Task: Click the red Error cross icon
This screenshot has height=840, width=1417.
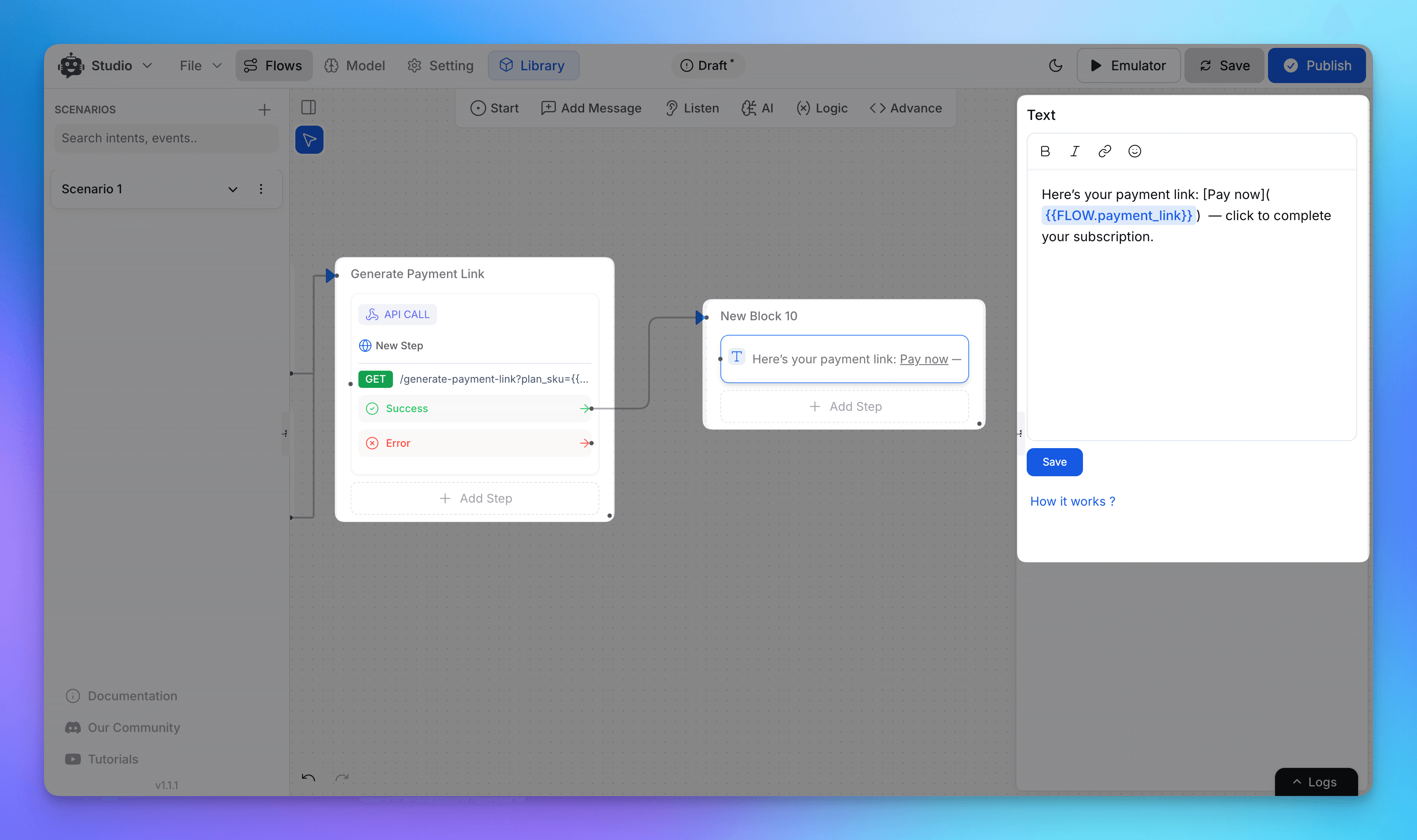Action: [x=372, y=443]
